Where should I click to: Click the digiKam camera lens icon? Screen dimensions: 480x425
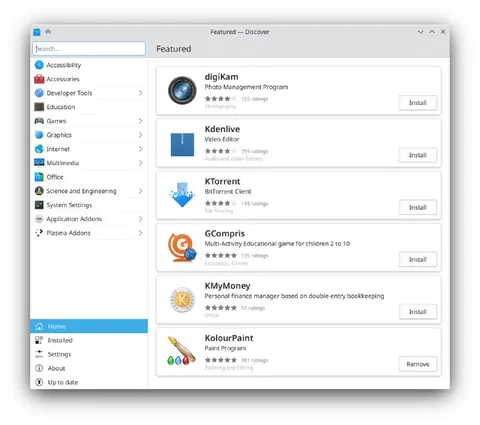pyautogui.click(x=182, y=90)
